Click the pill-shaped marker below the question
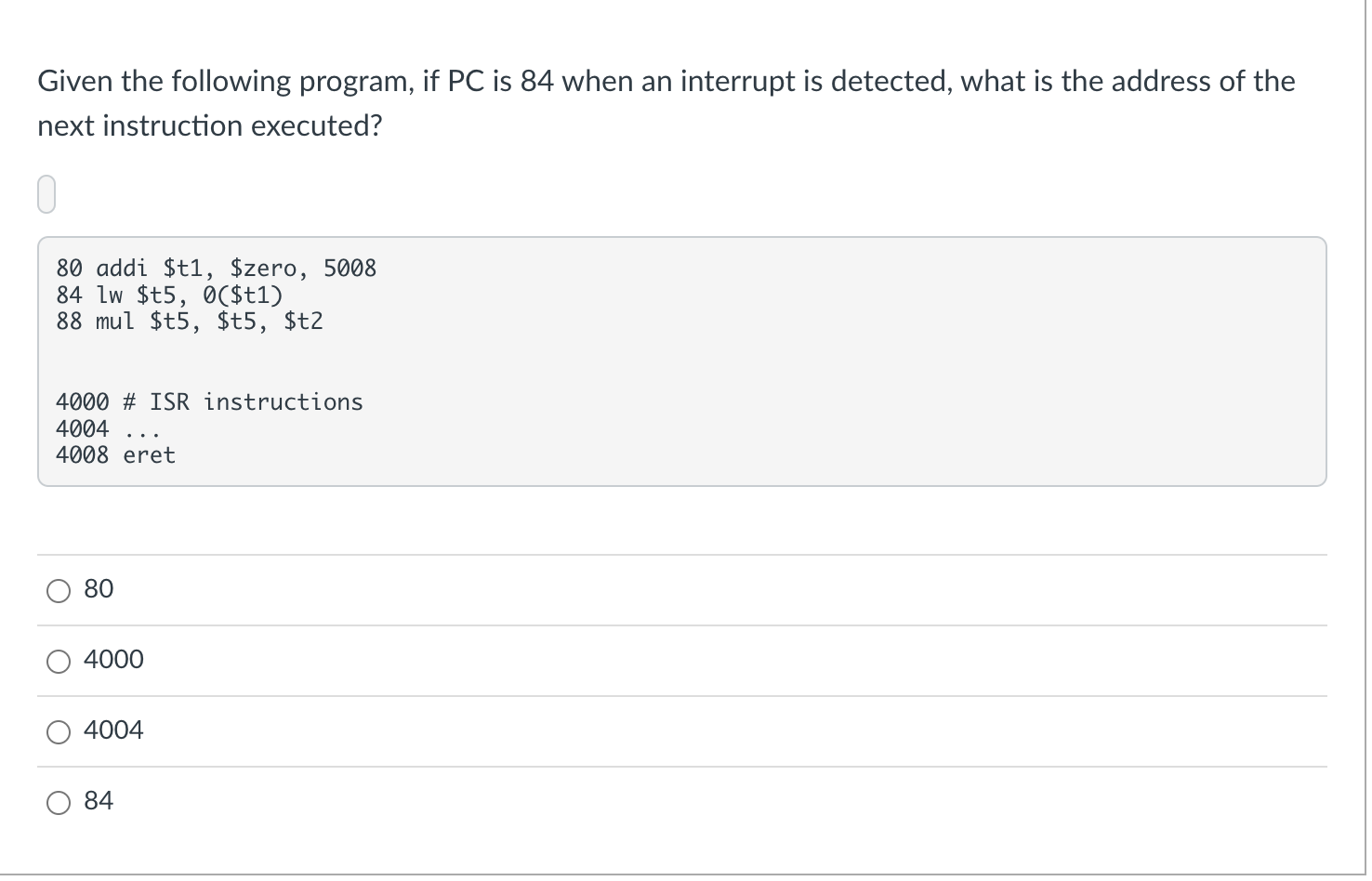The height and width of the screenshot is (881, 1372). coord(46,192)
